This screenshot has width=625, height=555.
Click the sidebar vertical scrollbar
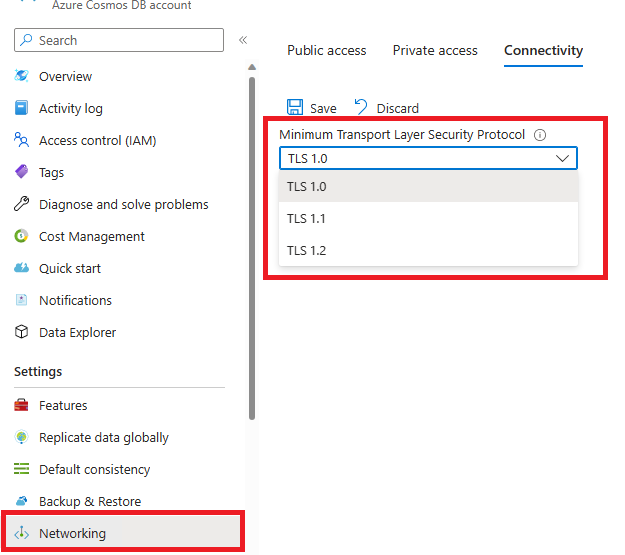point(251,250)
